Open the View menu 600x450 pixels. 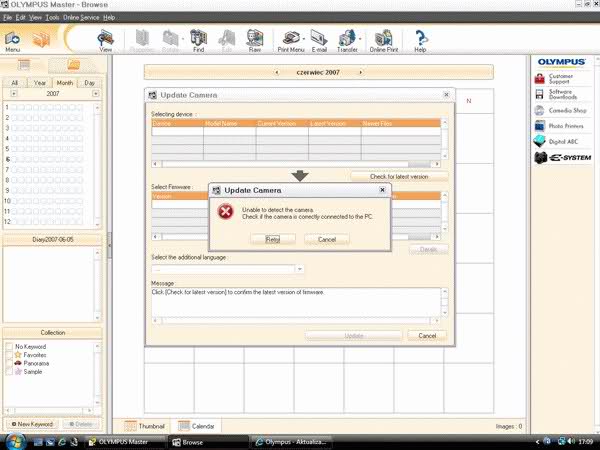coord(35,18)
